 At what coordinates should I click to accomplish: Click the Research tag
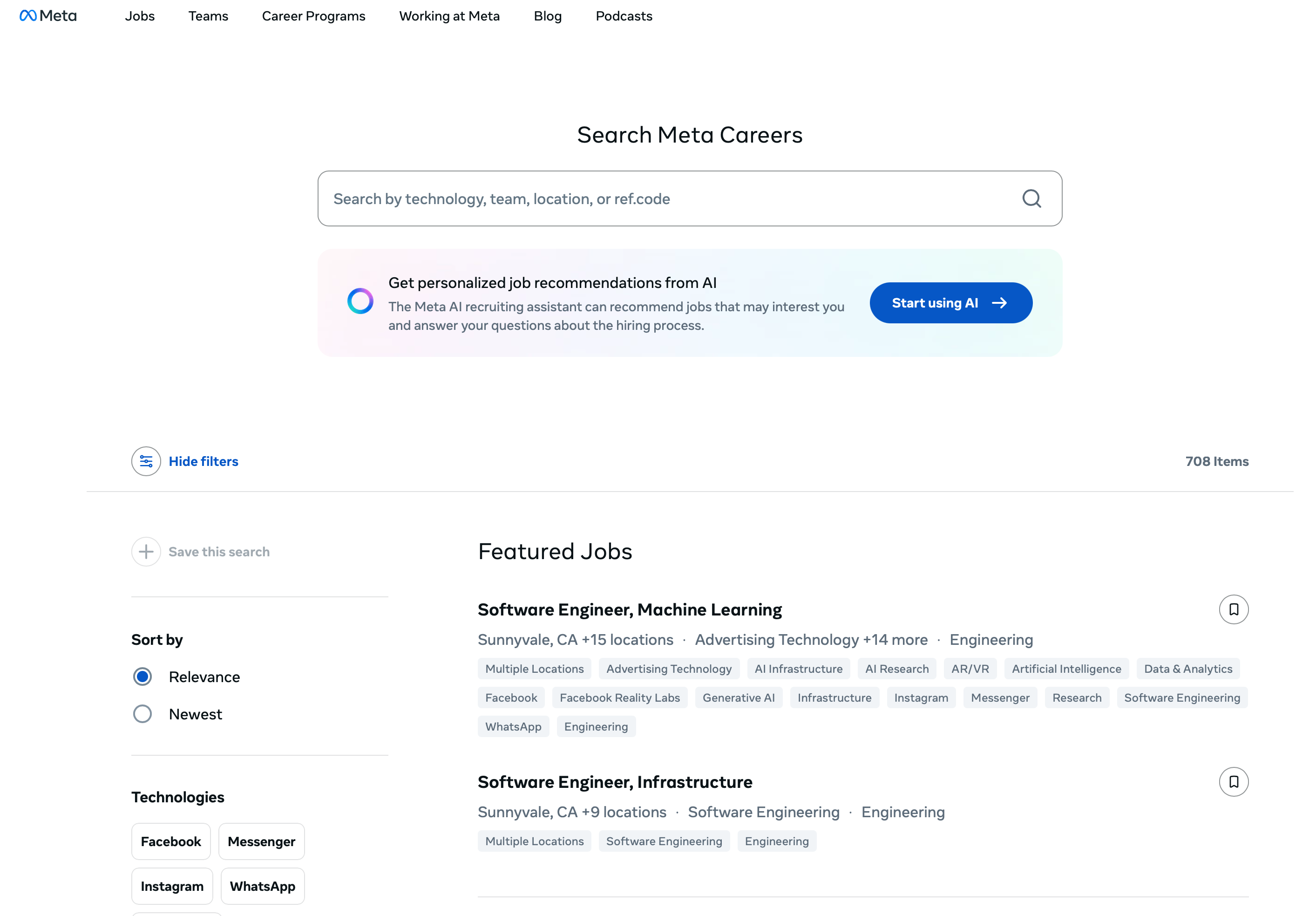click(x=1077, y=697)
